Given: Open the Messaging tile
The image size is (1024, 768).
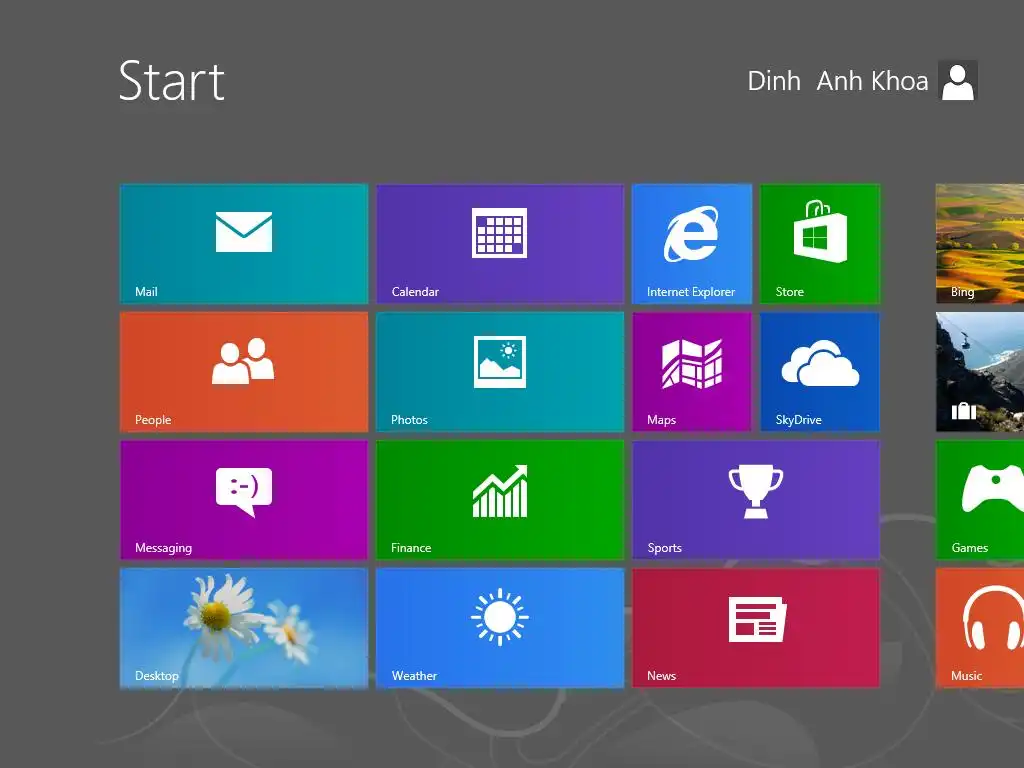Looking at the screenshot, I should pyautogui.click(x=244, y=500).
